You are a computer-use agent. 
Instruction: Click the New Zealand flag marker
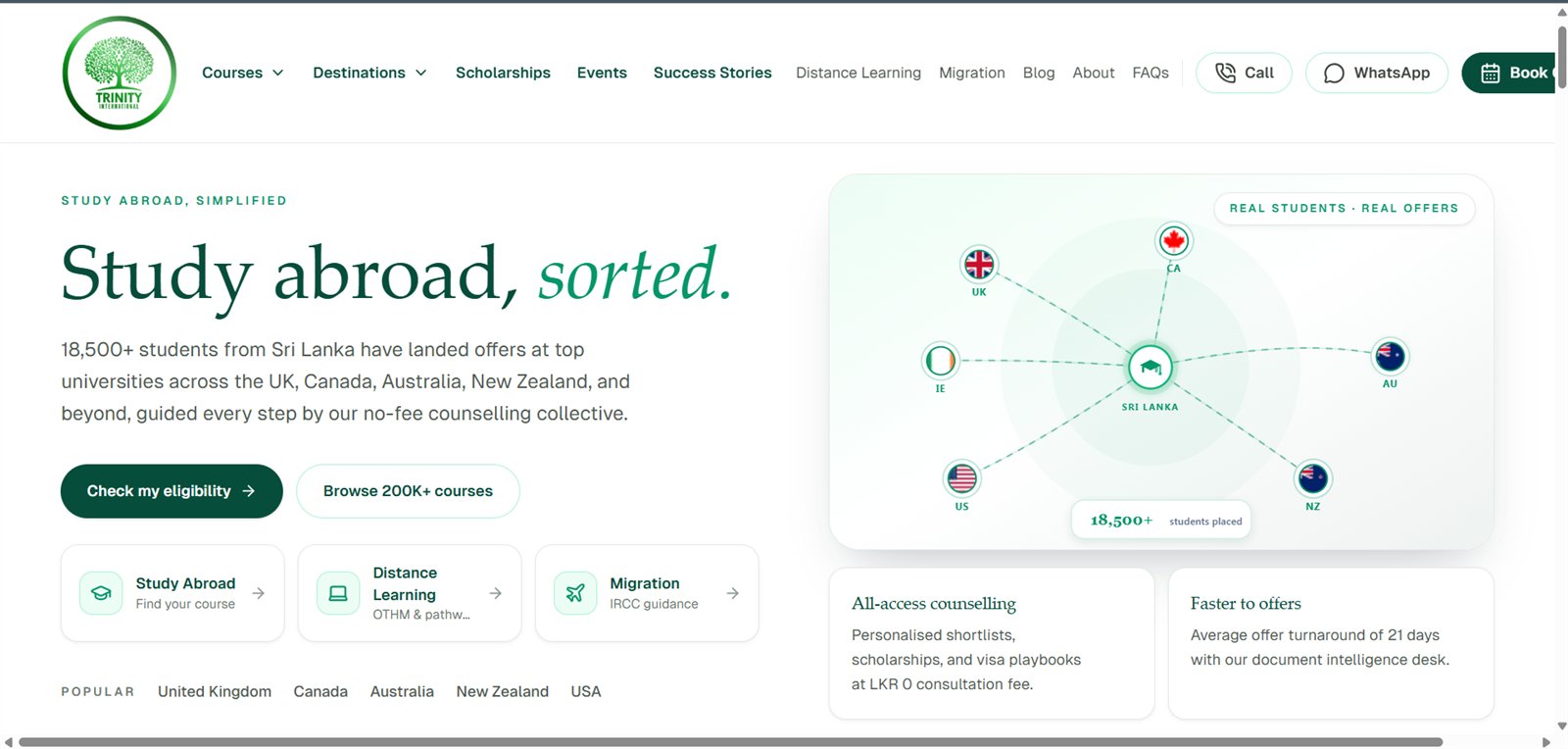(x=1312, y=478)
